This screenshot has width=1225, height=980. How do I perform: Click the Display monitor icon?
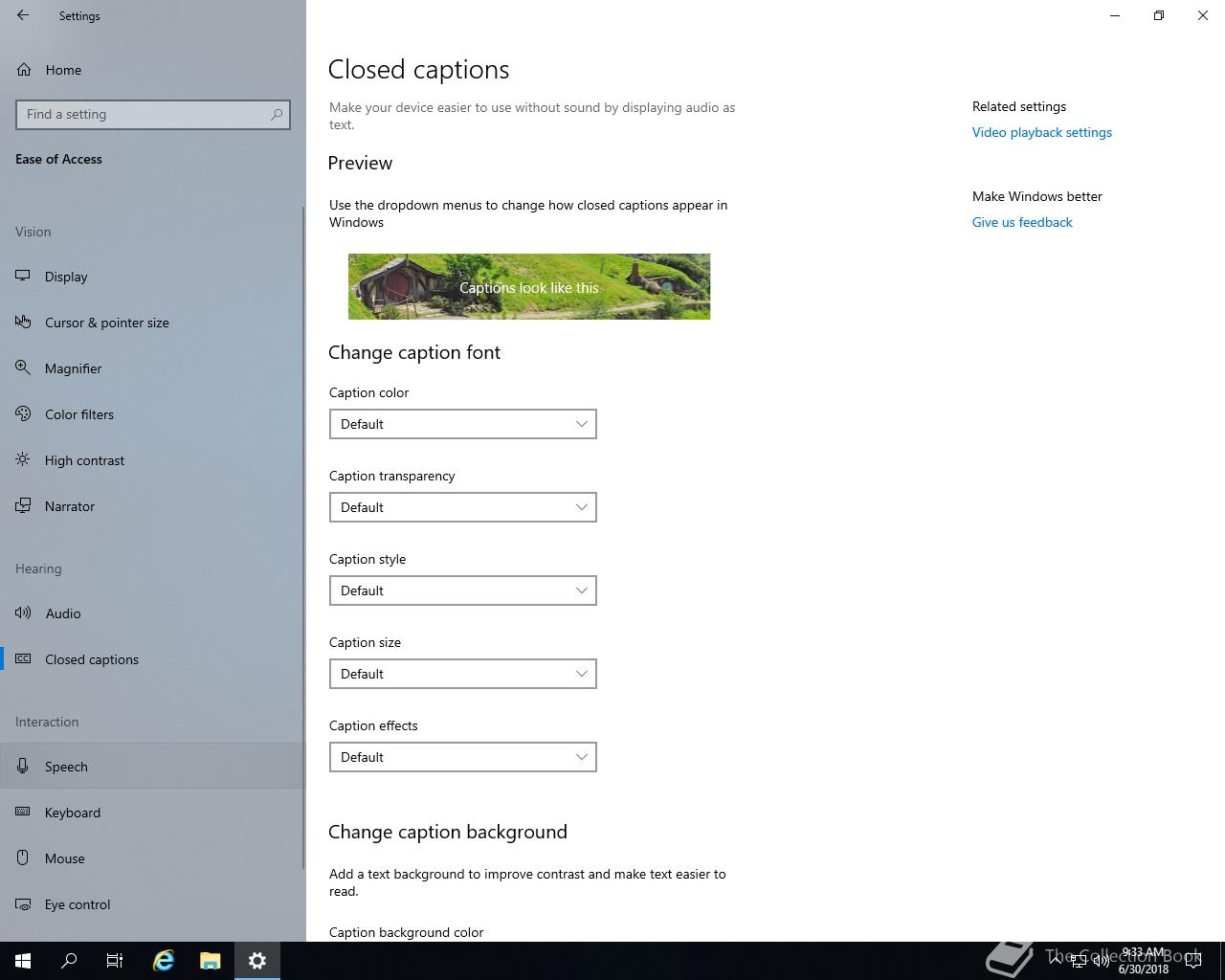[x=23, y=277]
